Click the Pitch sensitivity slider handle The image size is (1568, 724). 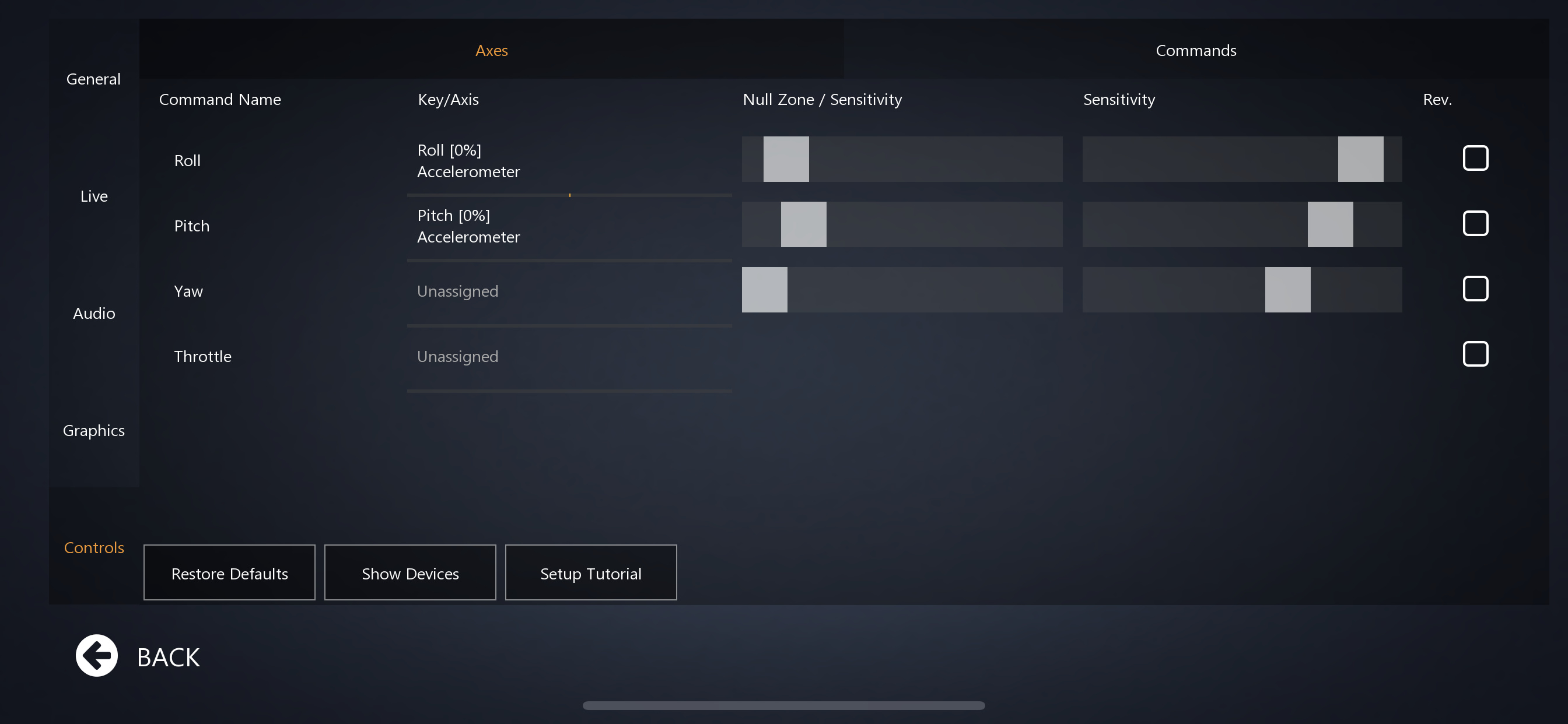pos(1329,224)
